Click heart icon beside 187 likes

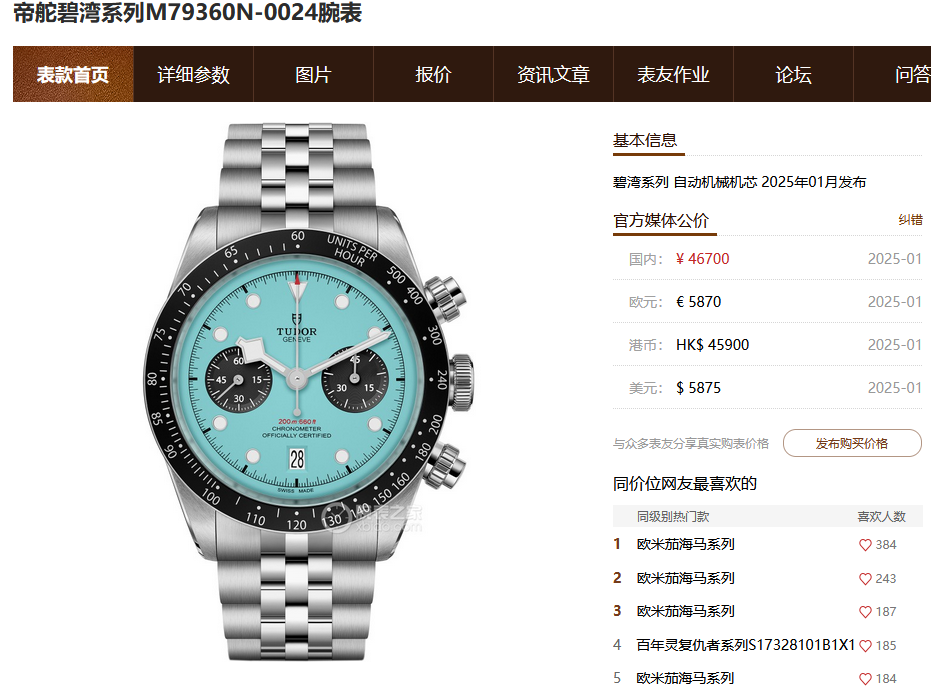(x=865, y=612)
